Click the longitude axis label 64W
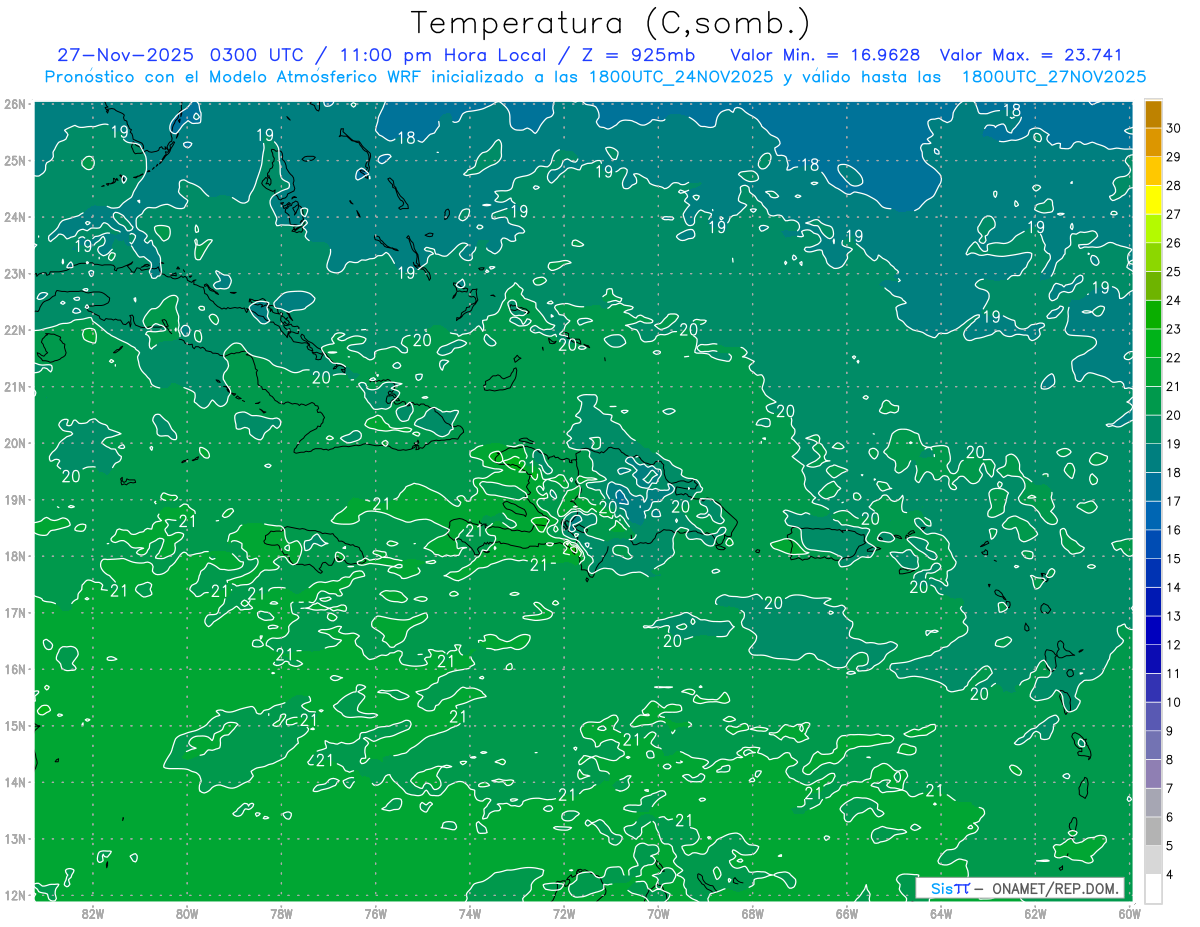 [941, 913]
